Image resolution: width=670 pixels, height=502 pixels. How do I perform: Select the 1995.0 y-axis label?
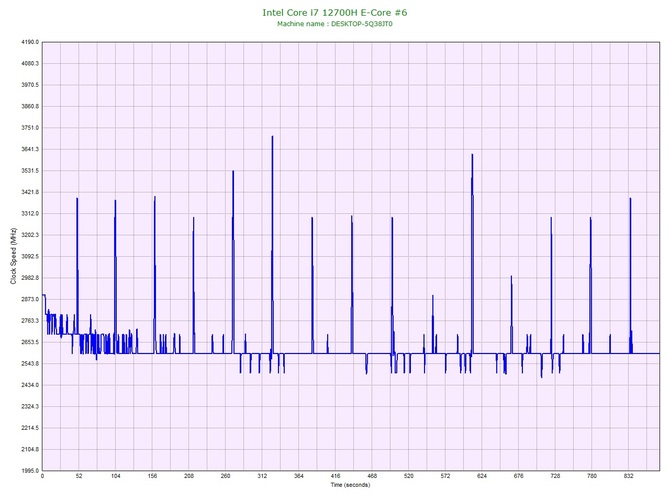(30, 471)
